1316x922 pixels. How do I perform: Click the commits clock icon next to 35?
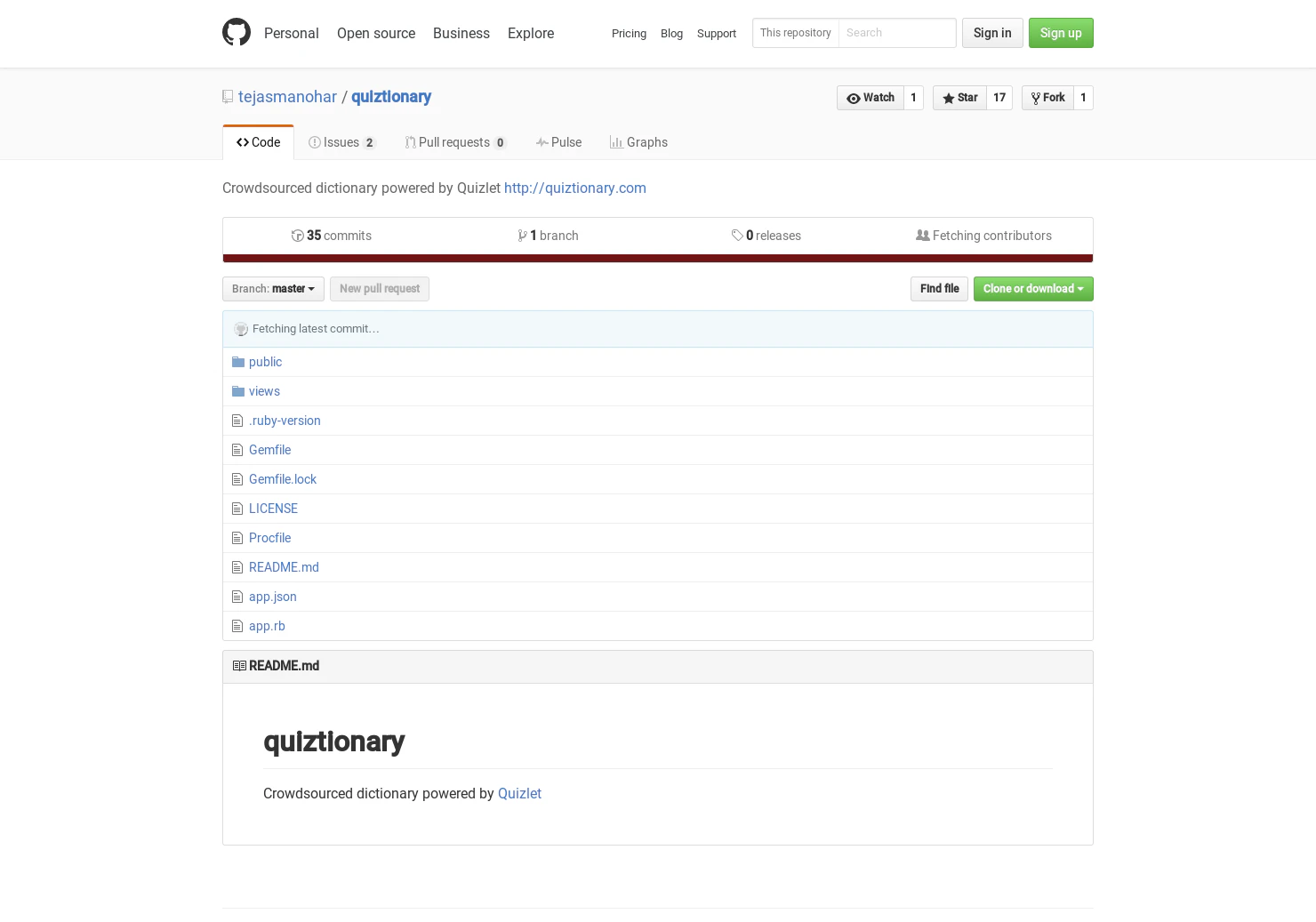pyautogui.click(x=298, y=236)
